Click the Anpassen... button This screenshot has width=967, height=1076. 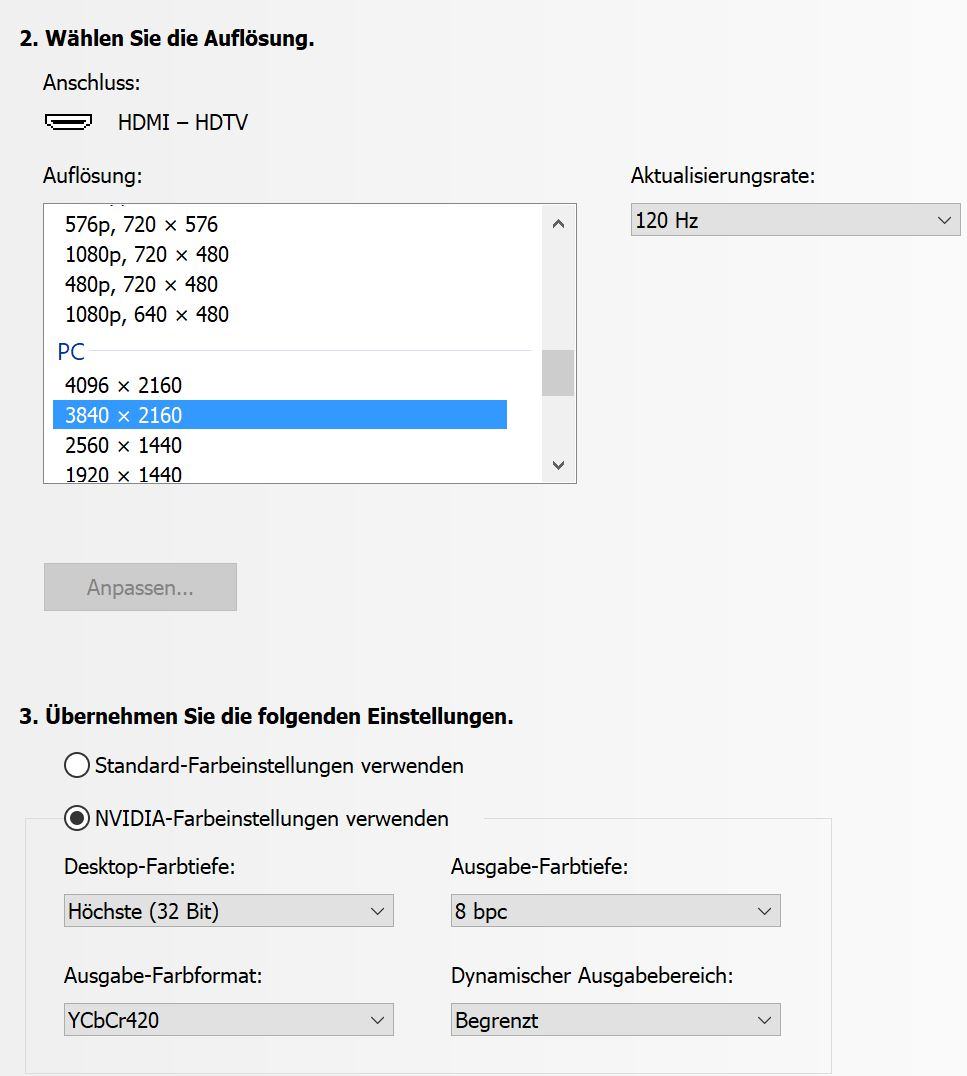click(140, 587)
